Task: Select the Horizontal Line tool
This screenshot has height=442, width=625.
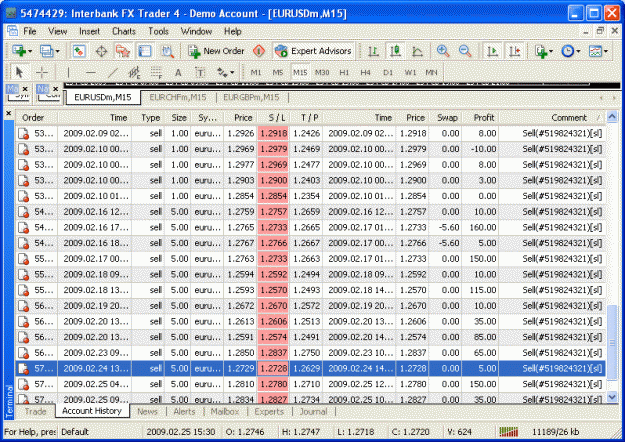Action: (90, 73)
